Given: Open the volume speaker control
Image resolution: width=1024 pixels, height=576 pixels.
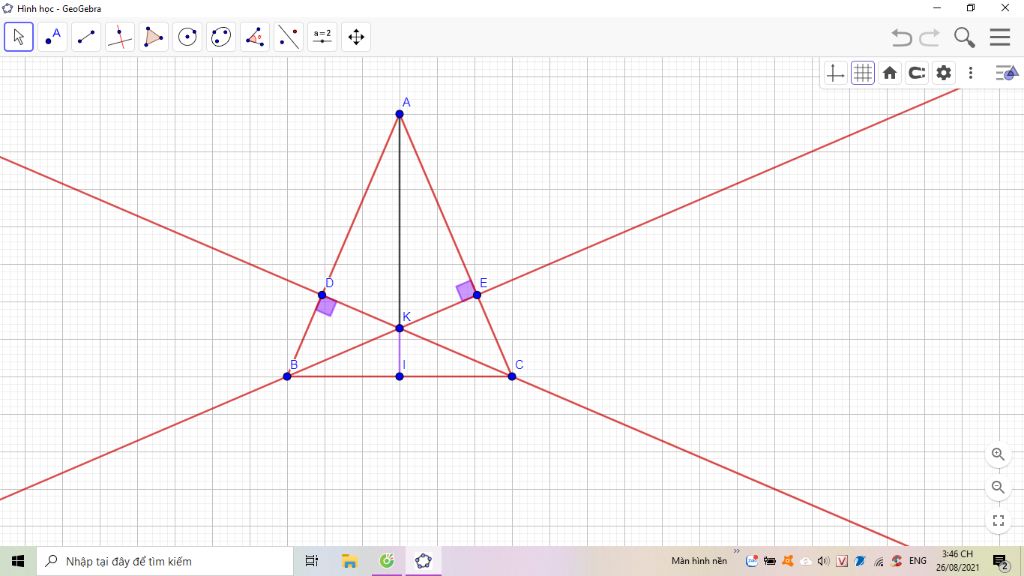Looking at the screenshot, I should click(x=824, y=561).
